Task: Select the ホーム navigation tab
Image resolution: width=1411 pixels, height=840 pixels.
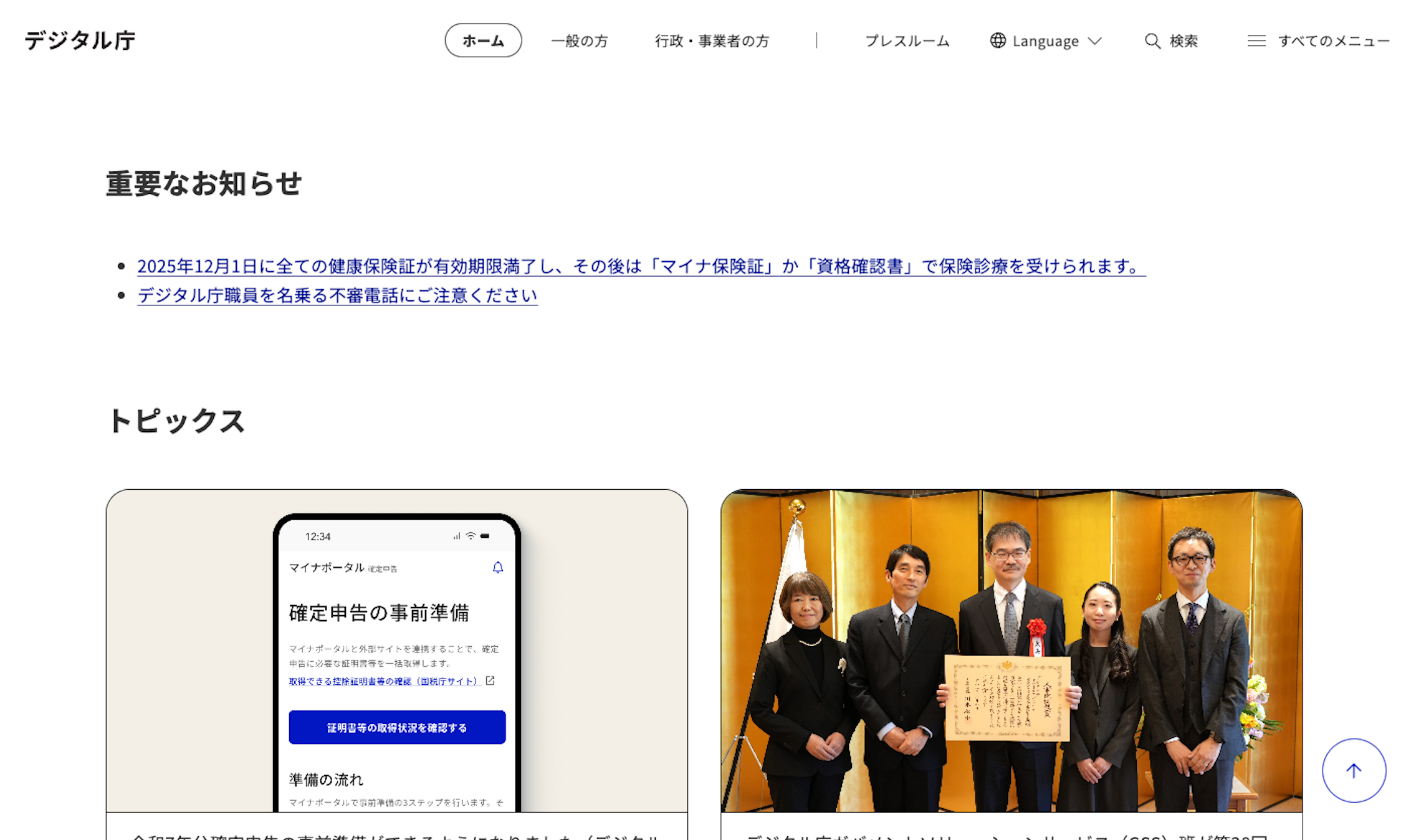Action: pyautogui.click(x=483, y=41)
